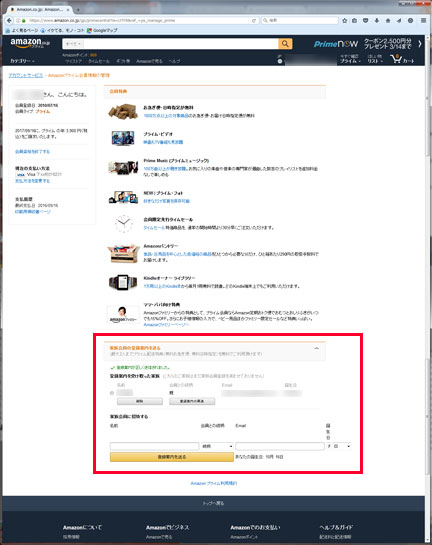Click the clock time-sale icon
432x545 pixels.
pyautogui.click(x=124, y=224)
